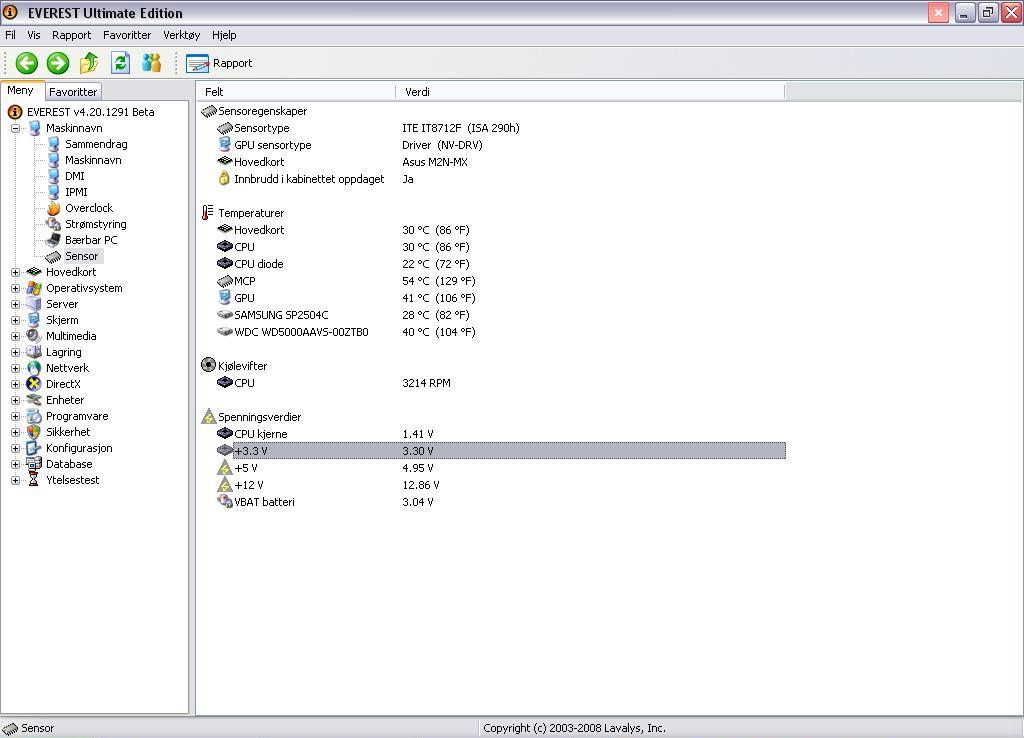The height and width of the screenshot is (738, 1024).
Task: Select Bærbar PC in the tree
Action: (91, 240)
